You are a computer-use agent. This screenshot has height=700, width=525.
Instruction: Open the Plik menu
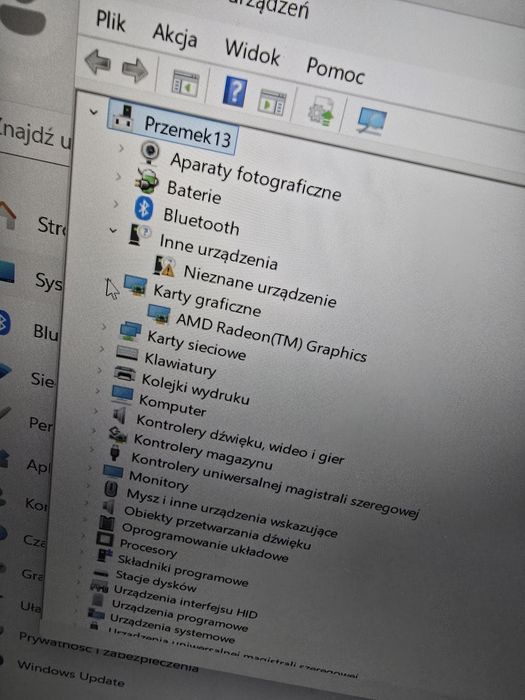(110, 21)
